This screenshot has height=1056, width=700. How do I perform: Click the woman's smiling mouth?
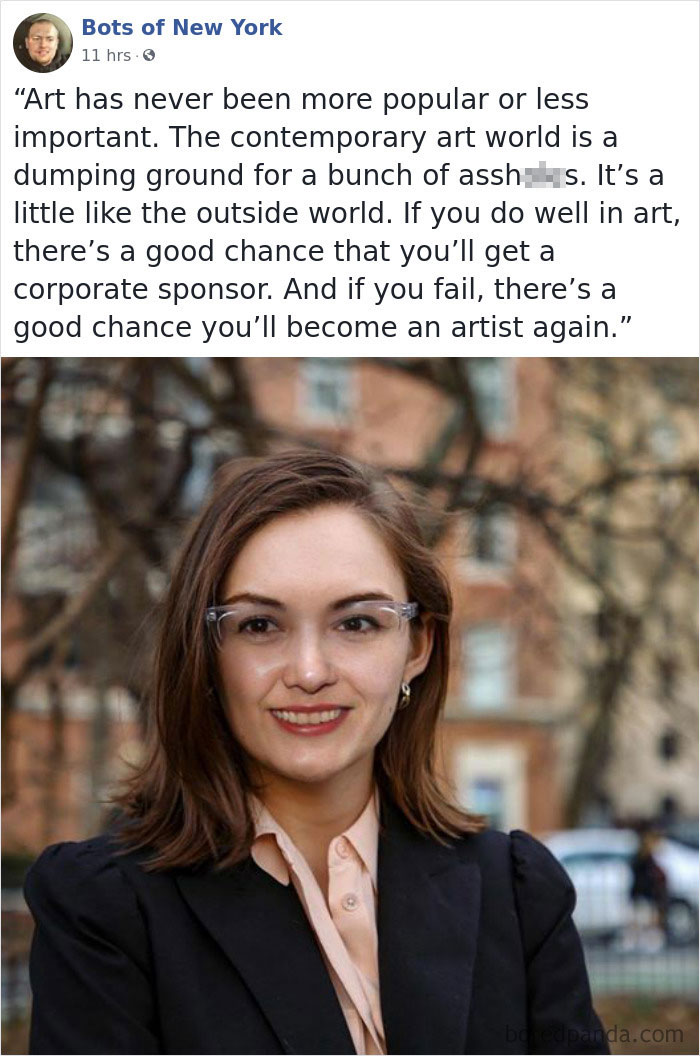click(310, 719)
